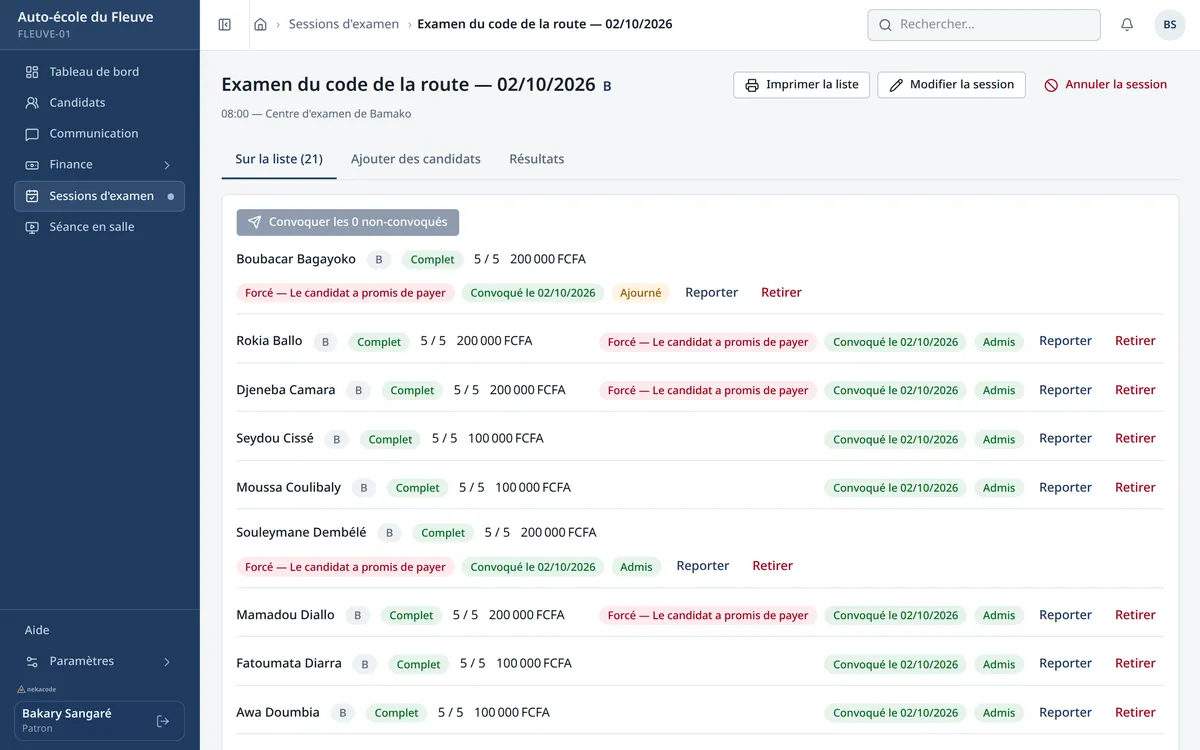
Task: Click Modifier la session button
Action: [x=951, y=85]
